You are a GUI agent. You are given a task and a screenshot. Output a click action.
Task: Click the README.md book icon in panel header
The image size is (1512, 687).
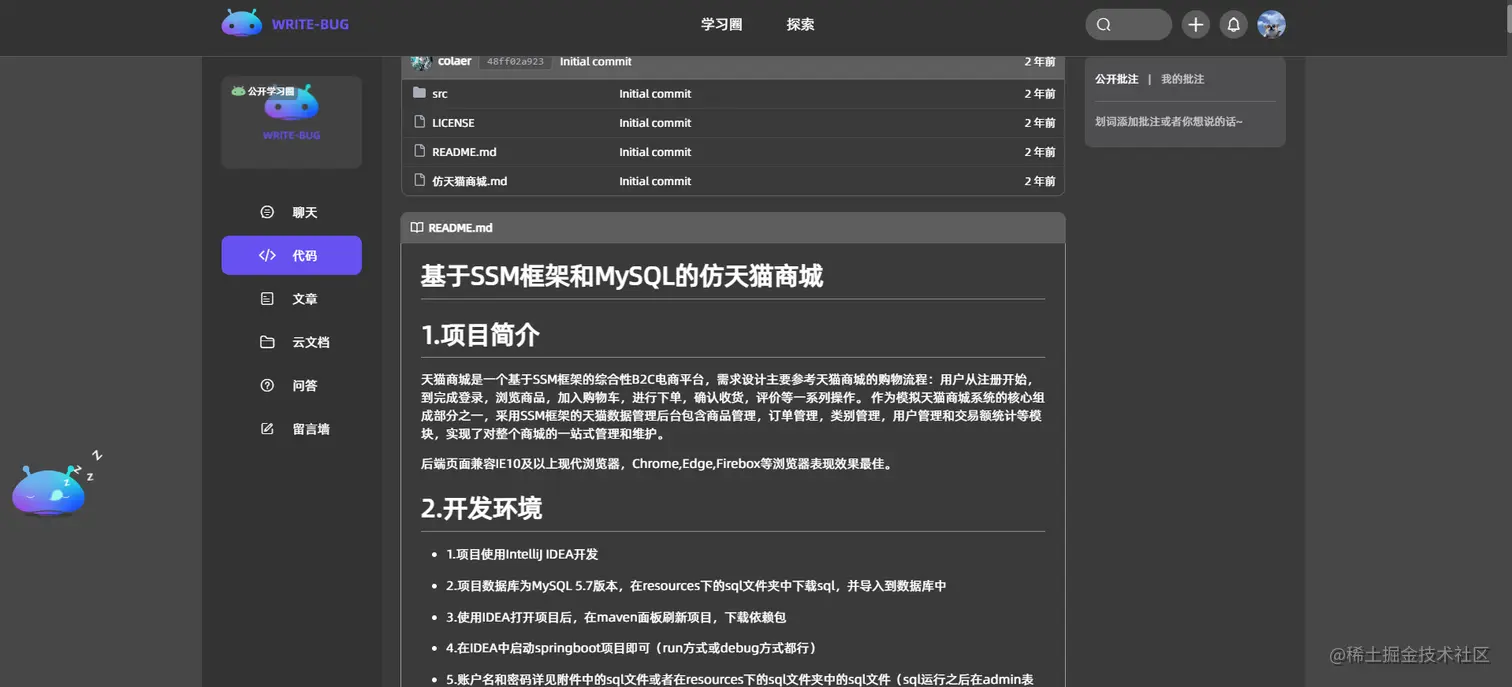click(x=417, y=228)
